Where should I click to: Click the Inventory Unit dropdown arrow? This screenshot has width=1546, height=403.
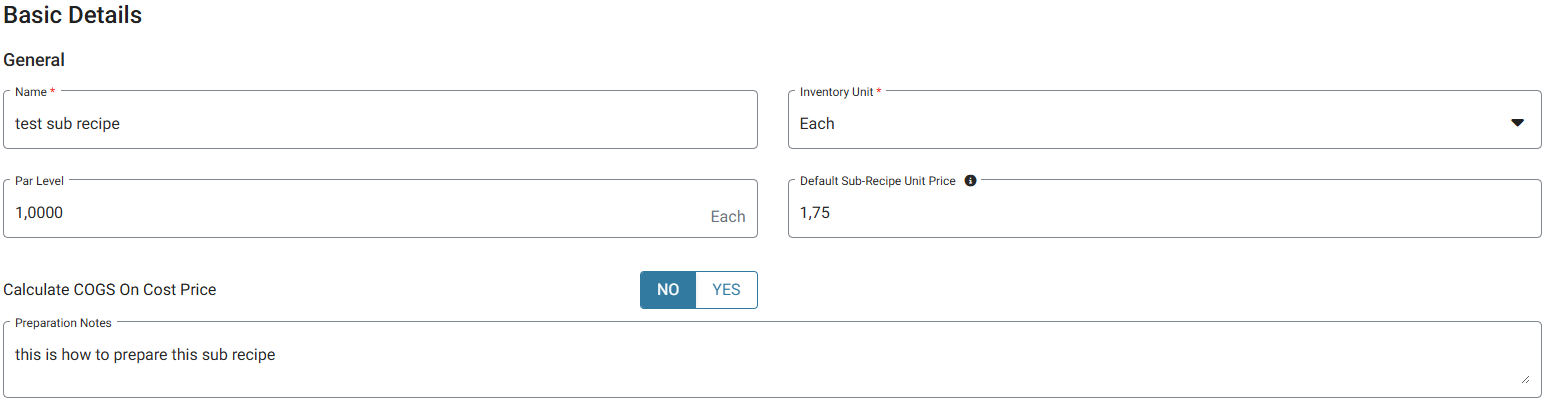pyautogui.click(x=1517, y=123)
